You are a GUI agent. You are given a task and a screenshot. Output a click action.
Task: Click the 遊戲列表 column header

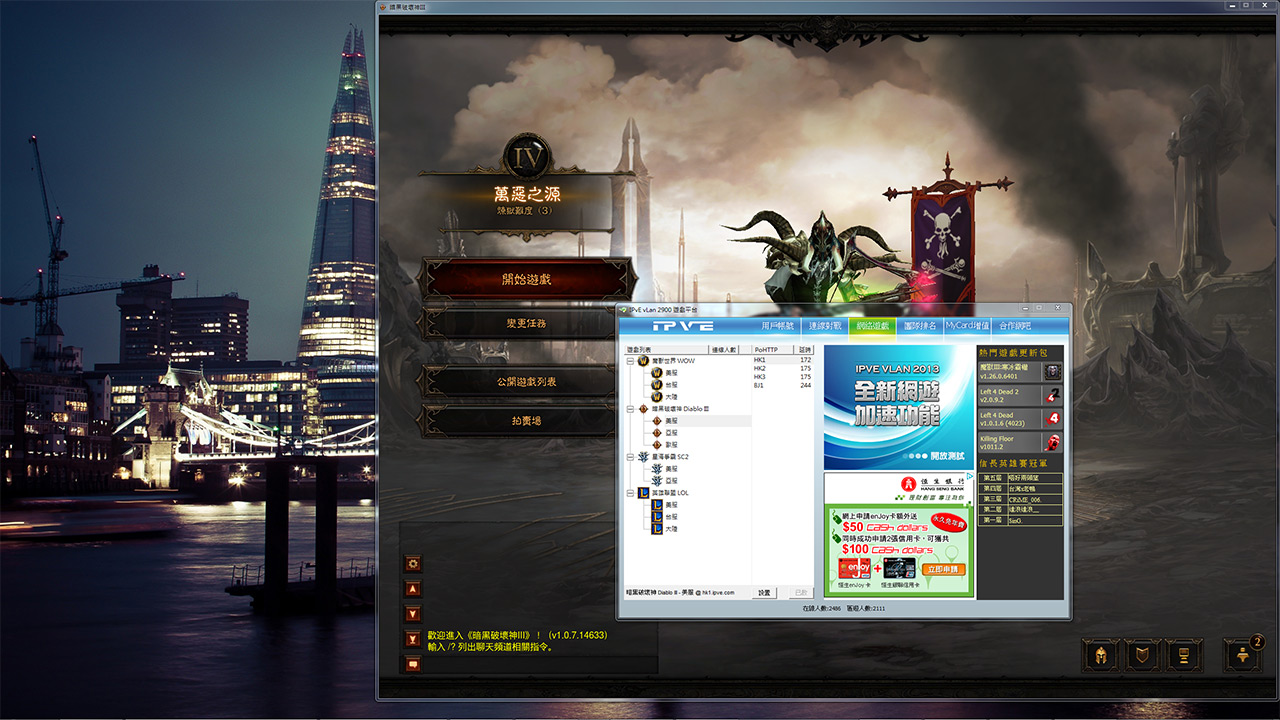[666, 350]
